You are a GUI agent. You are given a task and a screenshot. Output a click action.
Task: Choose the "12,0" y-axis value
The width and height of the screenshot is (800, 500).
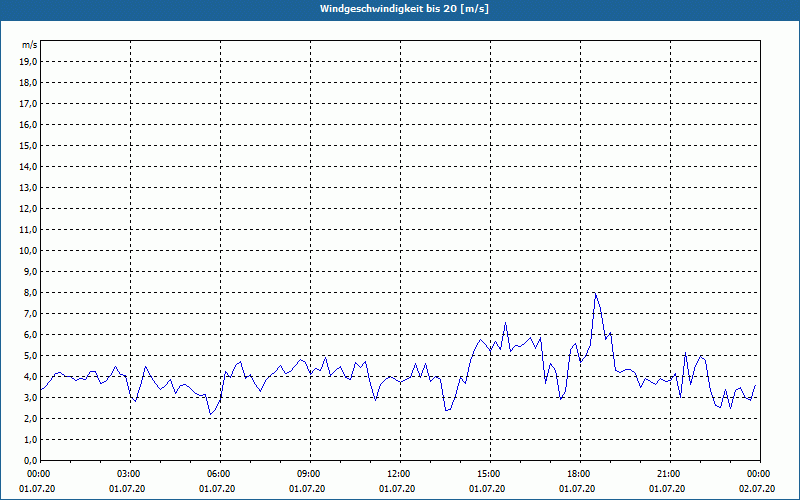(x=28, y=208)
